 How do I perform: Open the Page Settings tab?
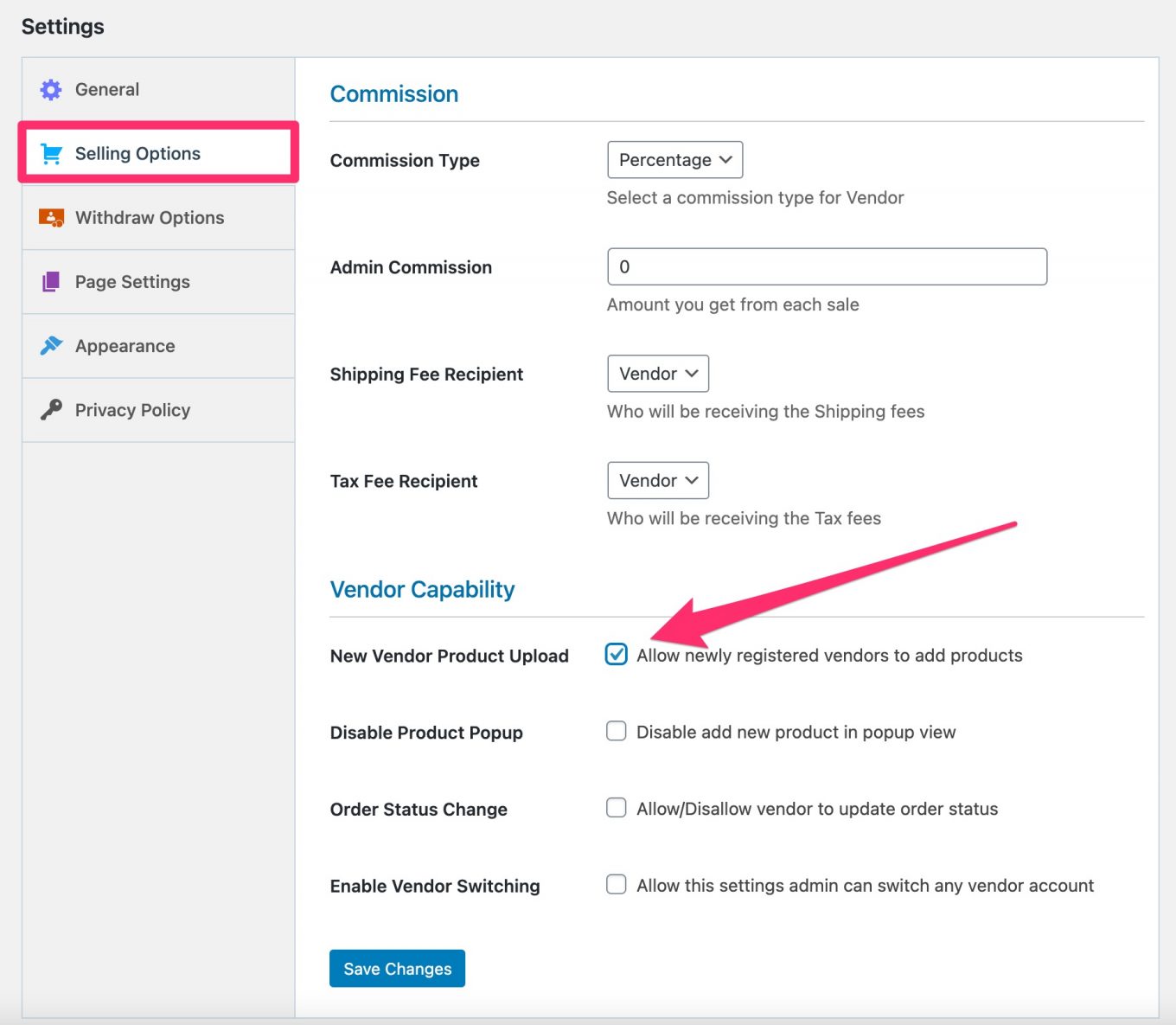(132, 282)
